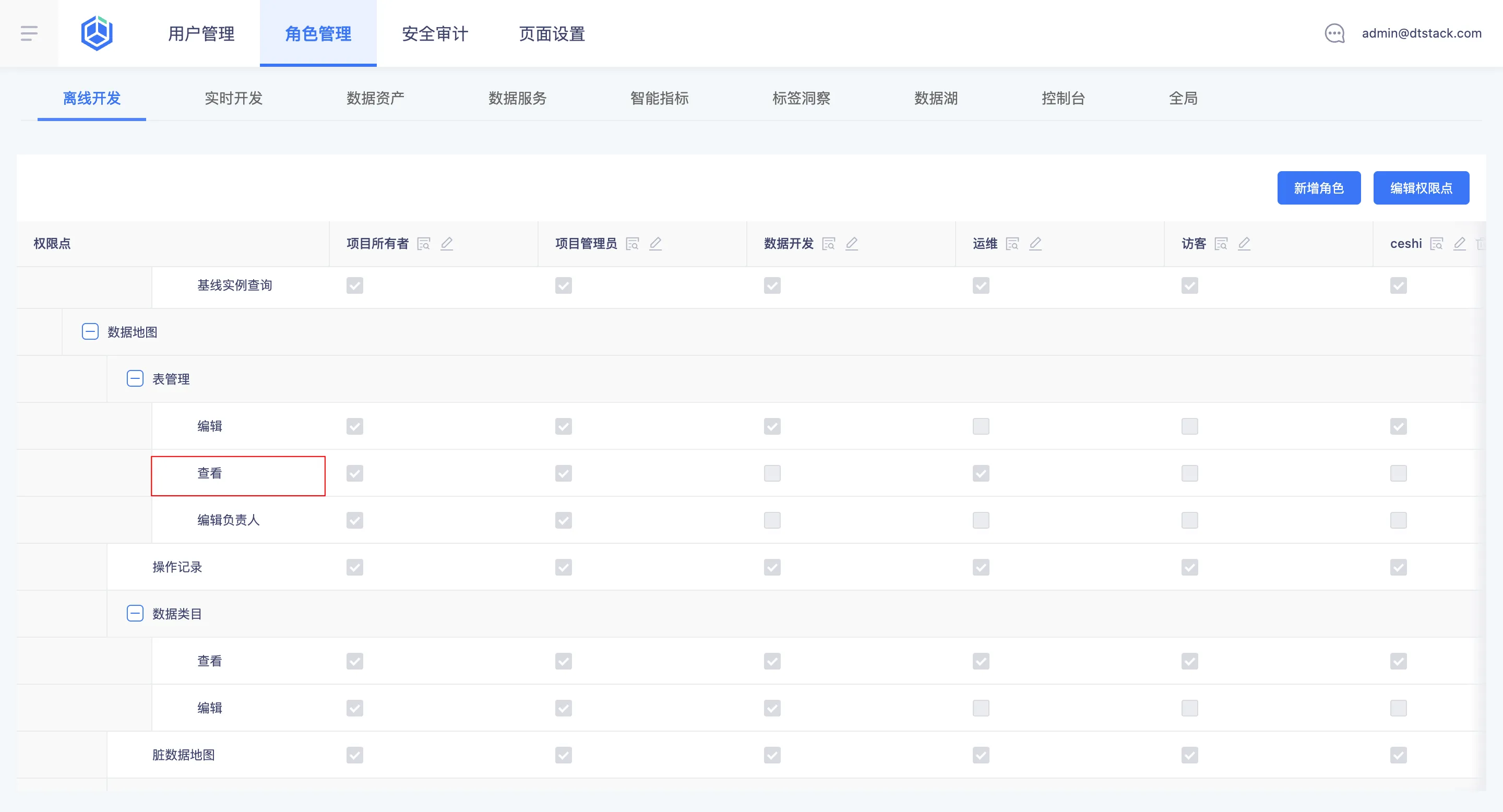Click the view icon next to 运维
The image size is (1503, 812).
tap(1012, 244)
